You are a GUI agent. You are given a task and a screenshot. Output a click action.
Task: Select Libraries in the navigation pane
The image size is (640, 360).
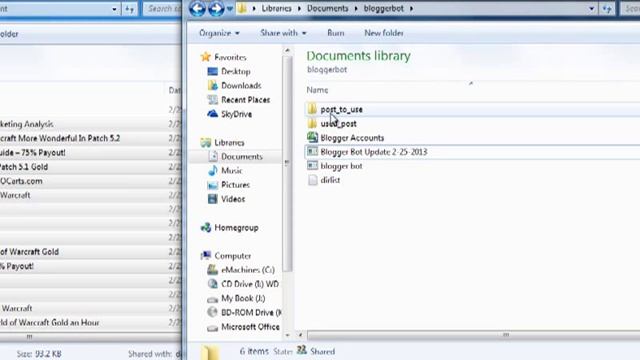pyautogui.click(x=229, y=142)
